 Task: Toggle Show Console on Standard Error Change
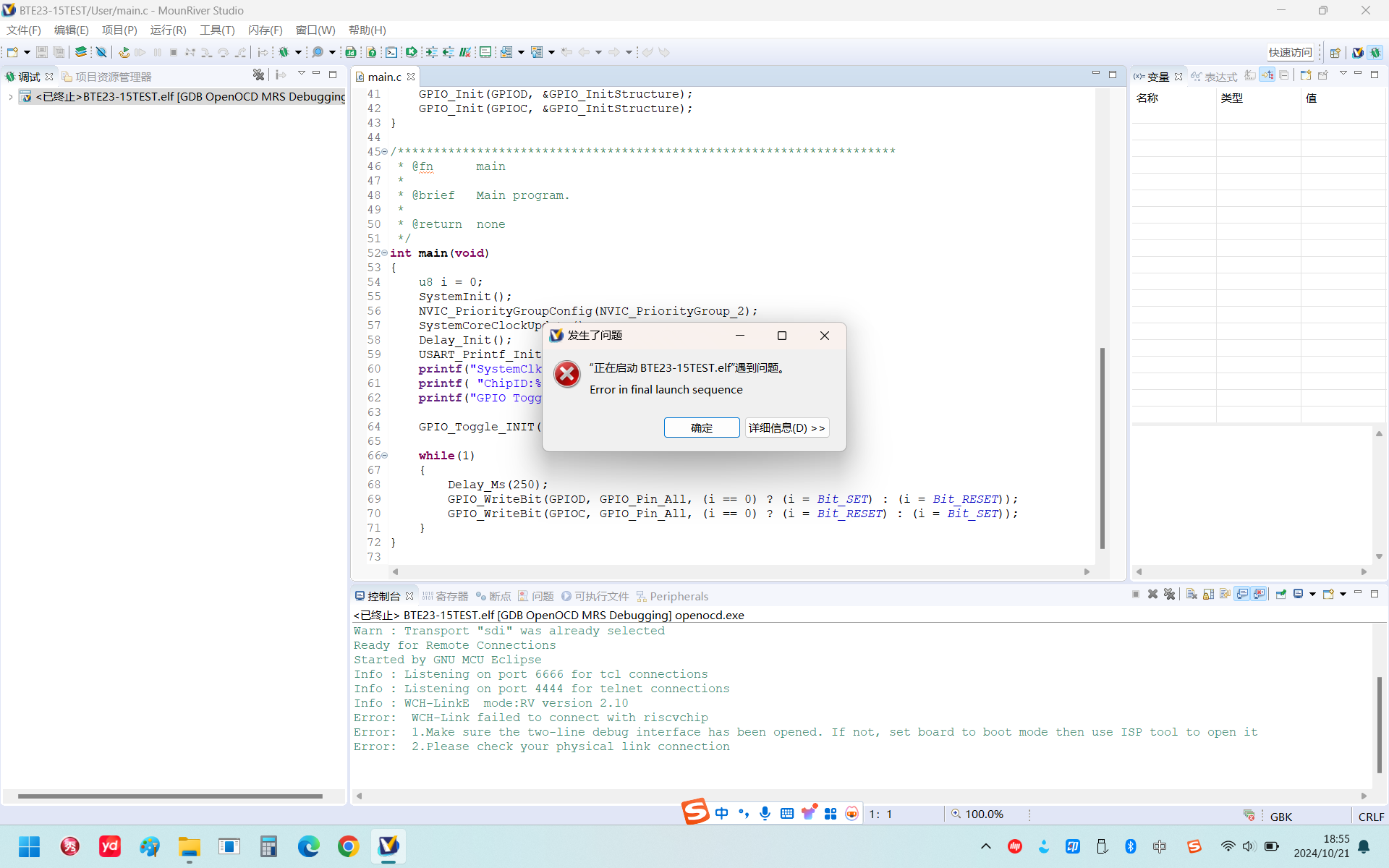click(x=1260, y=594)
